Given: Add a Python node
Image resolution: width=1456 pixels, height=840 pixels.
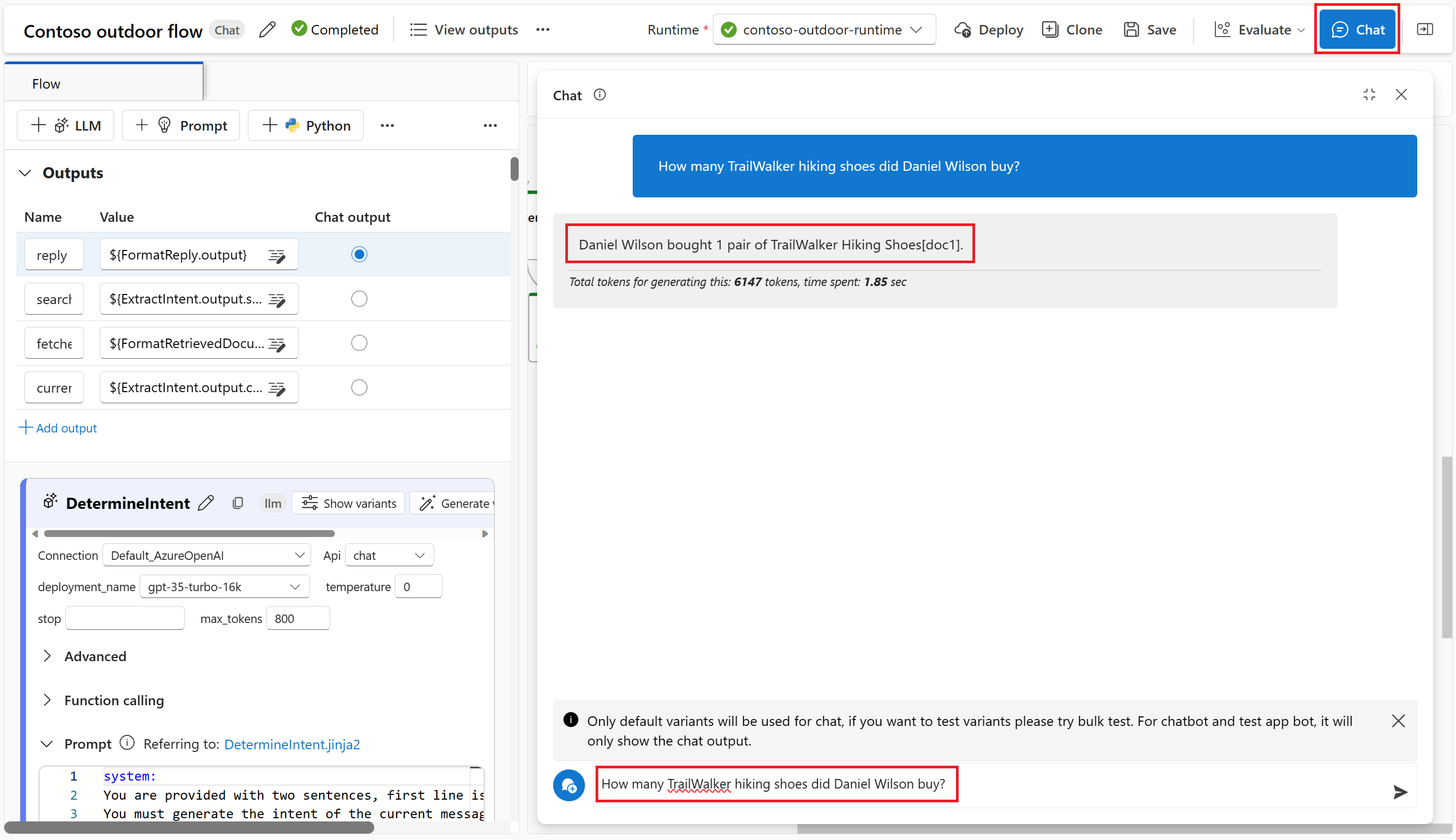Looking at the screenshot, I should (x=306, y=125).
